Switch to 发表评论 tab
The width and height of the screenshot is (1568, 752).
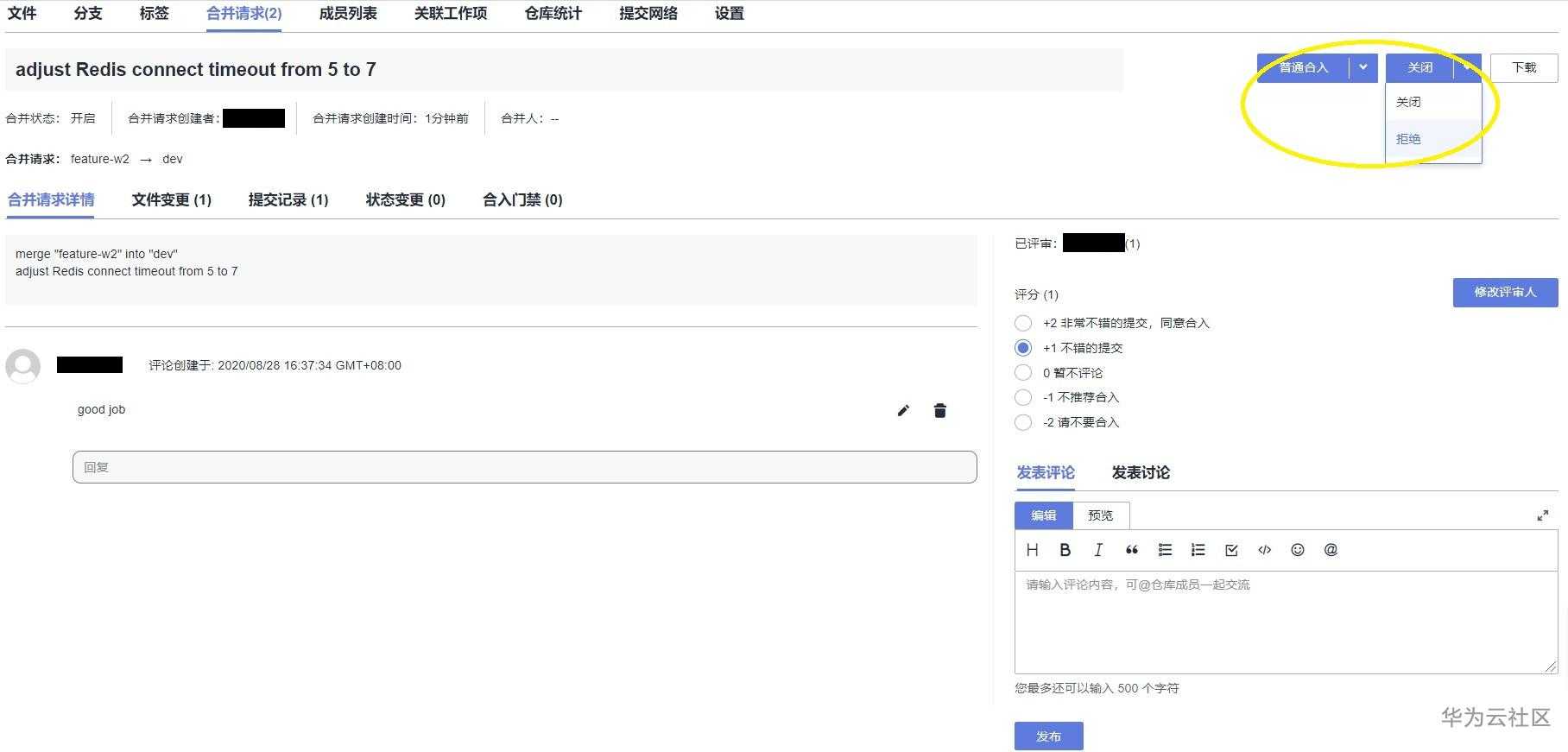[x=1046, y=473]
